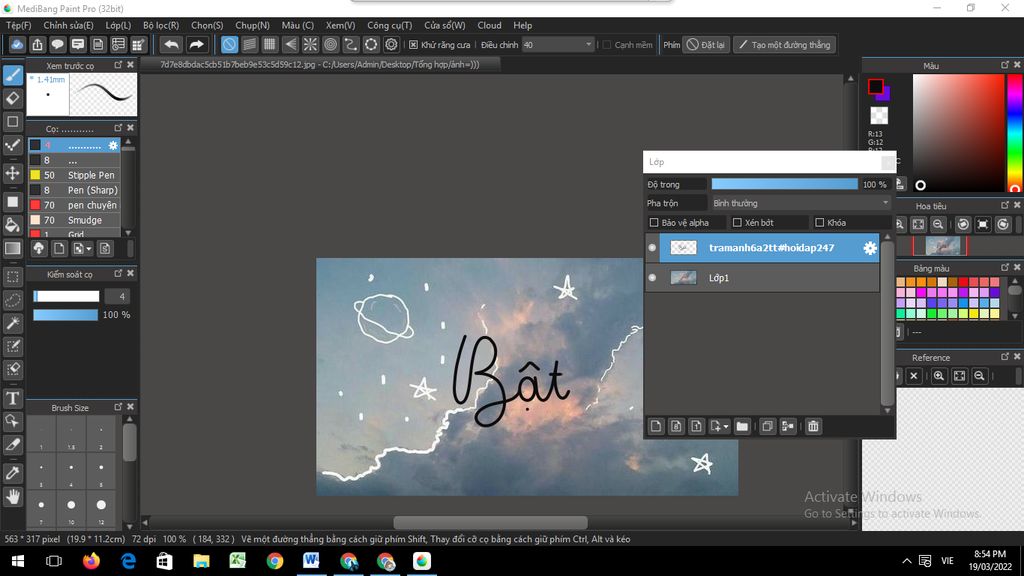Activate the Text tool

13,398
